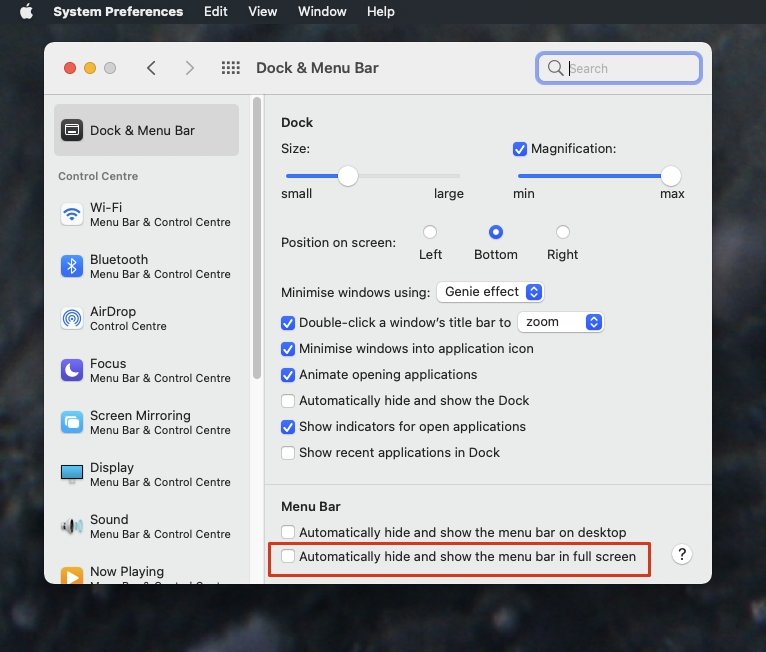Open the System Preferences menu

point(118,11)
